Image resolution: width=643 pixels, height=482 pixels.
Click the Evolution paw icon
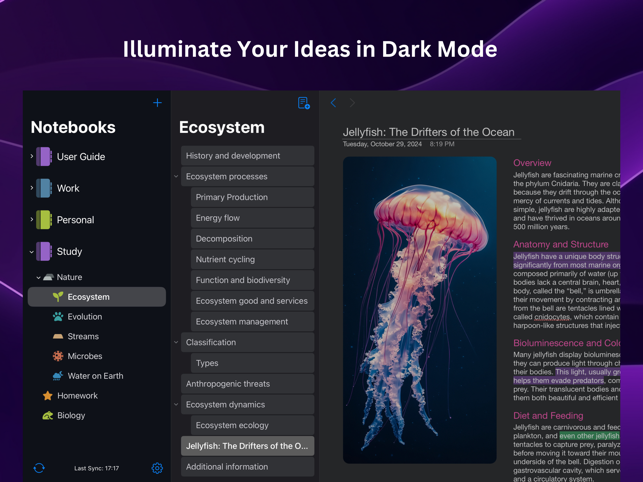click(x=58, y=316)
